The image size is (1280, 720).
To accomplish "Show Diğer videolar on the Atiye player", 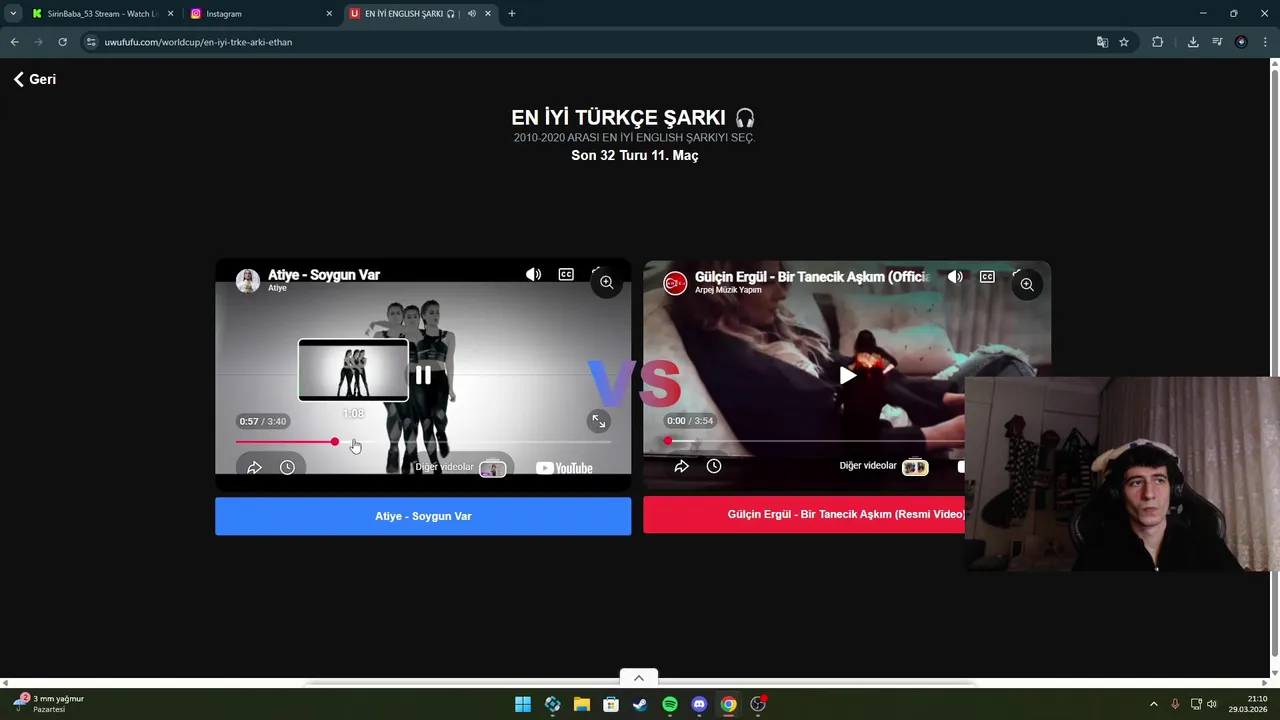I will pos(460,467).
